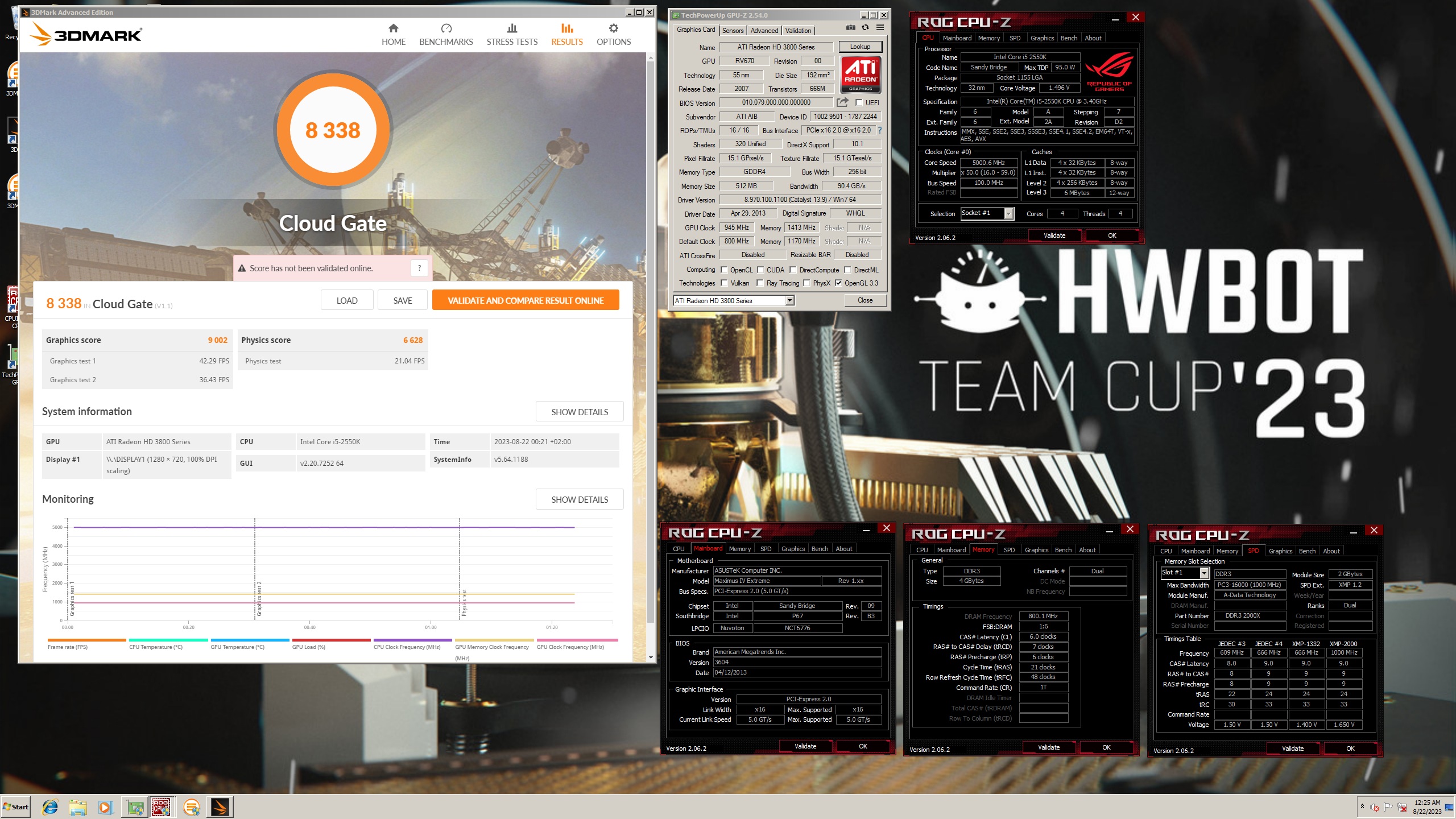Click the Close button in GPU-Z

[864, 300]
